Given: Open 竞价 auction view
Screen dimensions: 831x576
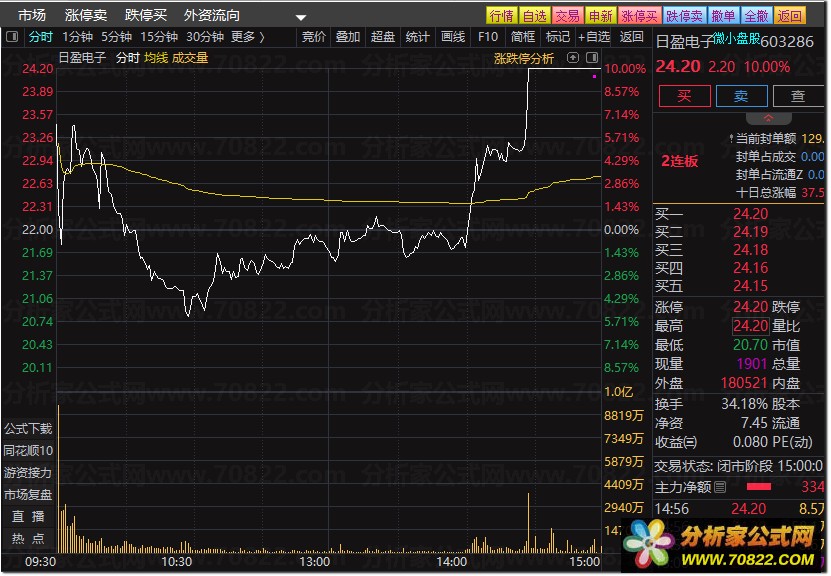Looking at the screenshot, I should pyautogui.click(x=313, y=37).
